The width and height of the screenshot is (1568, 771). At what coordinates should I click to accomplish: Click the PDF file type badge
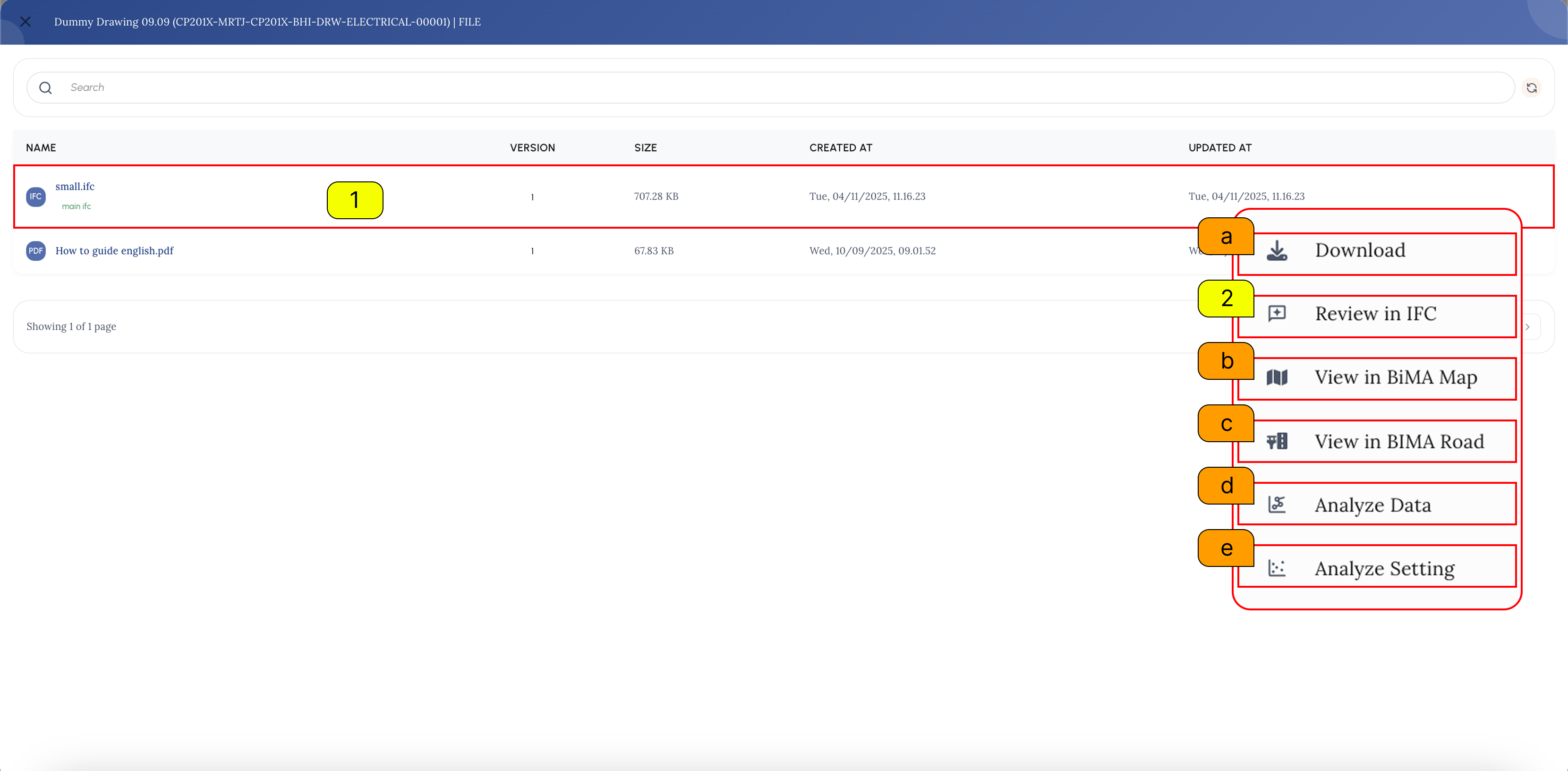pyautogui.click(x=36, y=251)
